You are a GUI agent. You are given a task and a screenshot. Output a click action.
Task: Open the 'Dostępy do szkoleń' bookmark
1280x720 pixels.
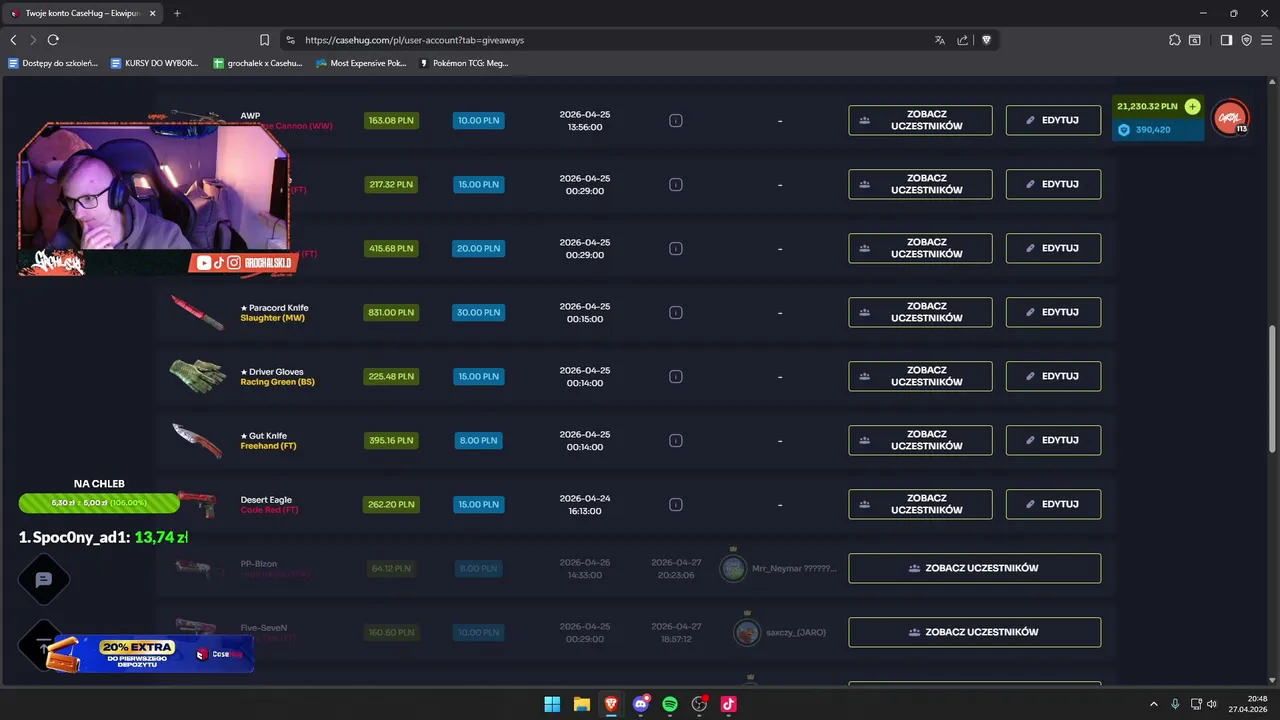(53, 63)
